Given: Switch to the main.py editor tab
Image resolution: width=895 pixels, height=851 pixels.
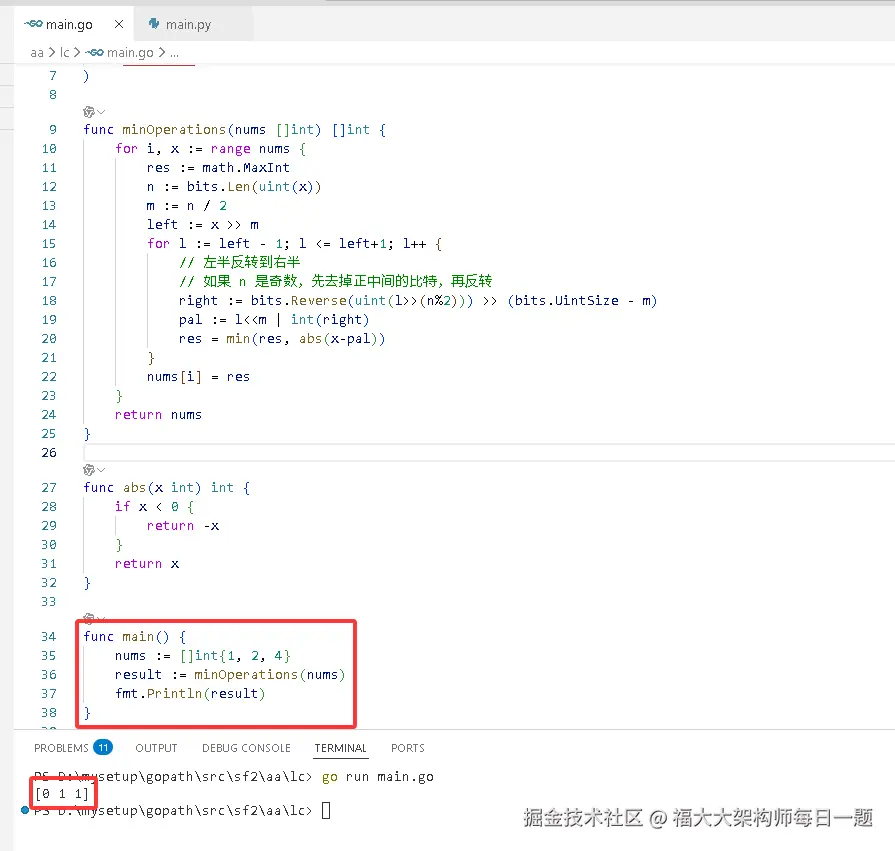Looking at the screenshot, I should coord(193,25).
